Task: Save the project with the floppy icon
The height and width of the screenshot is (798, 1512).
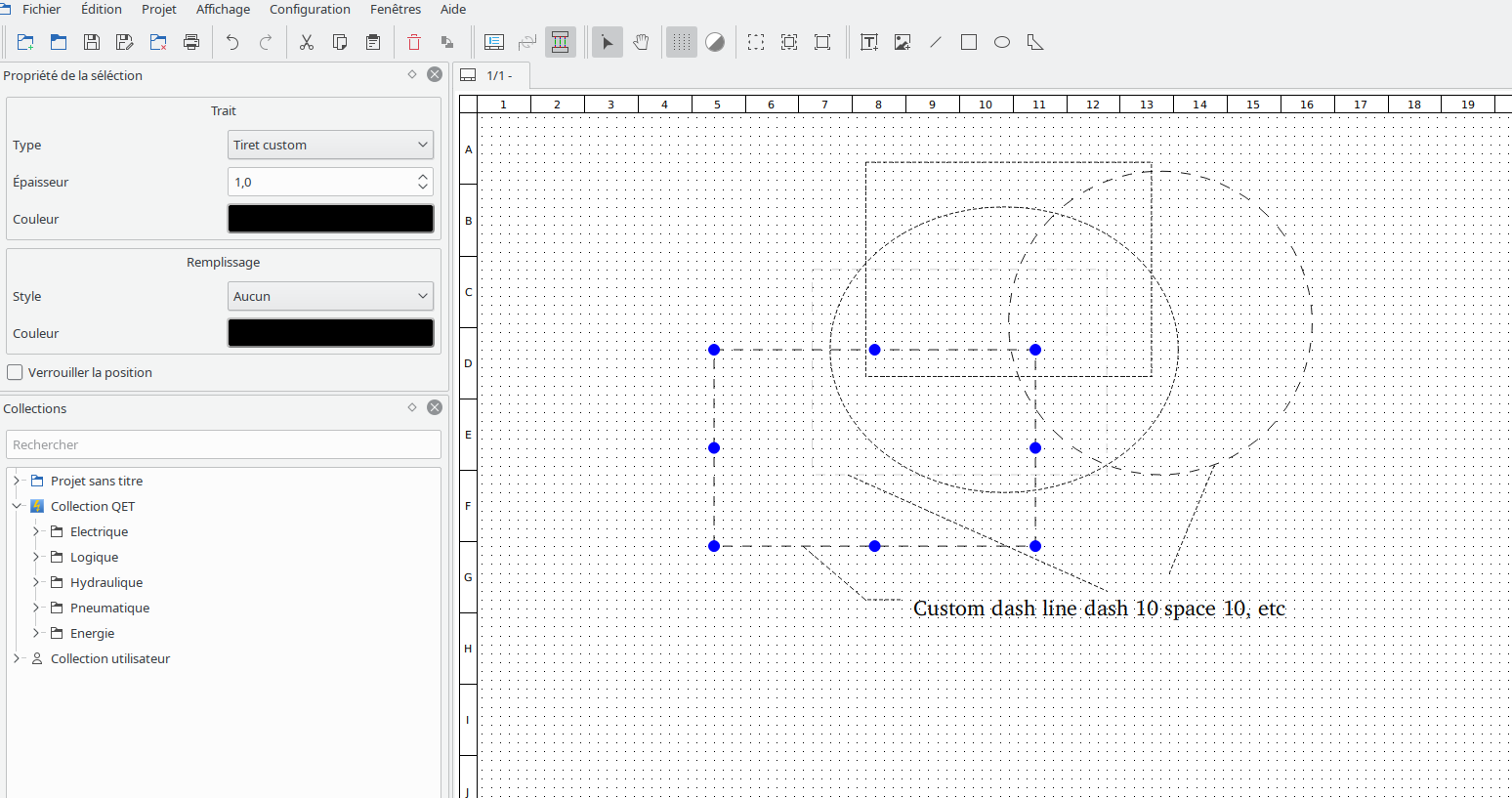Action: click(92, 42)
